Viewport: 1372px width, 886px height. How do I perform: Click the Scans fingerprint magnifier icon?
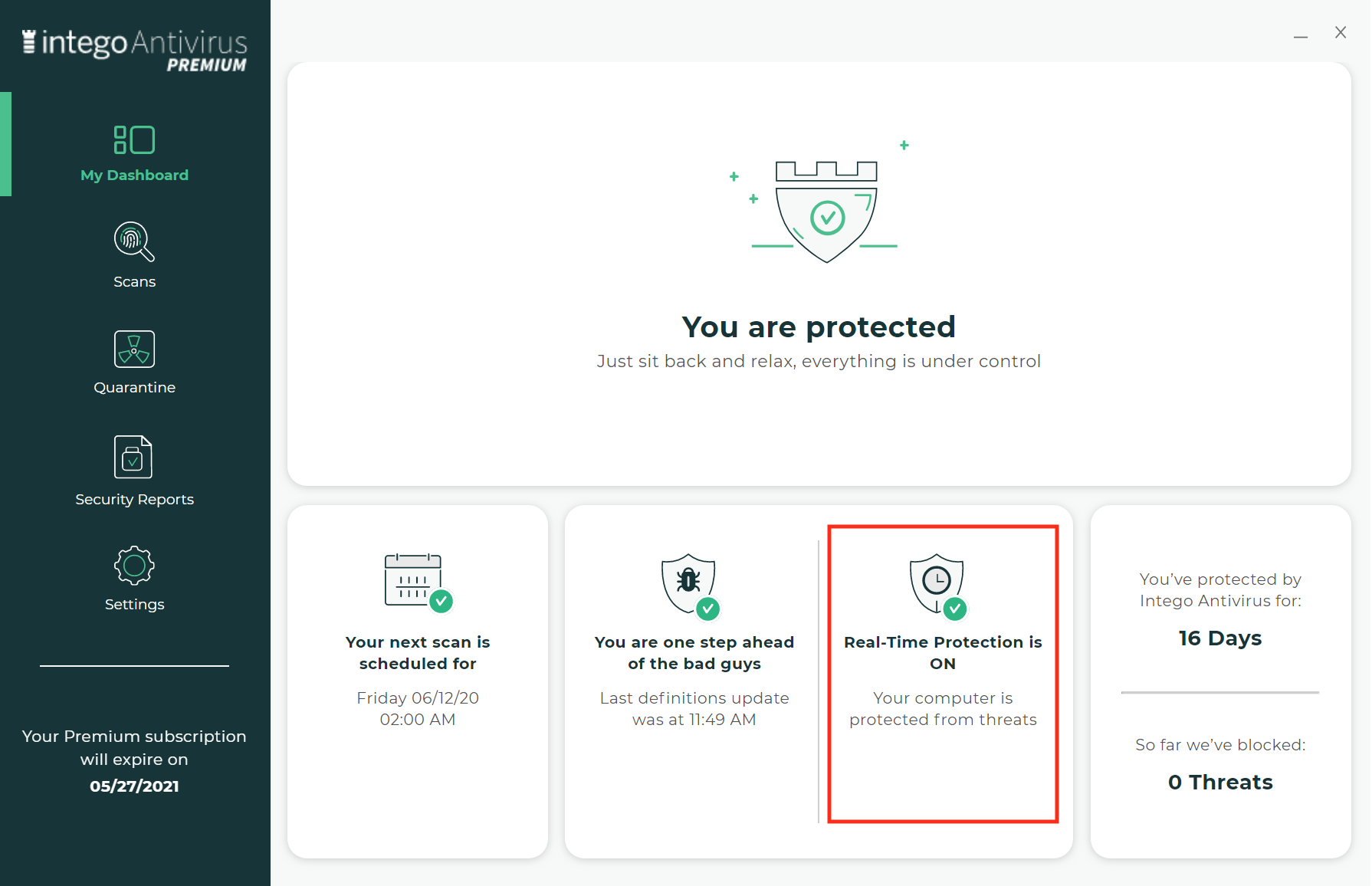click(134, 241)
